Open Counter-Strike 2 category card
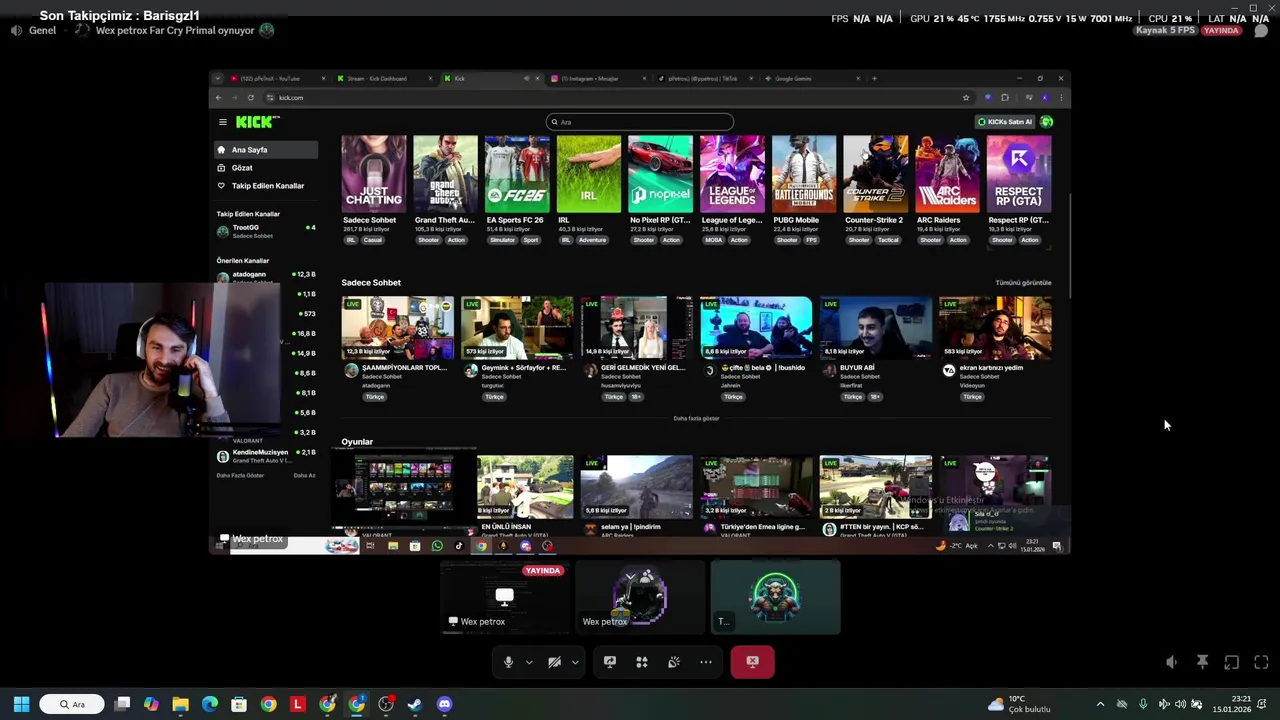The width and height of the screenshot is (1280, 720). (876, 190)
